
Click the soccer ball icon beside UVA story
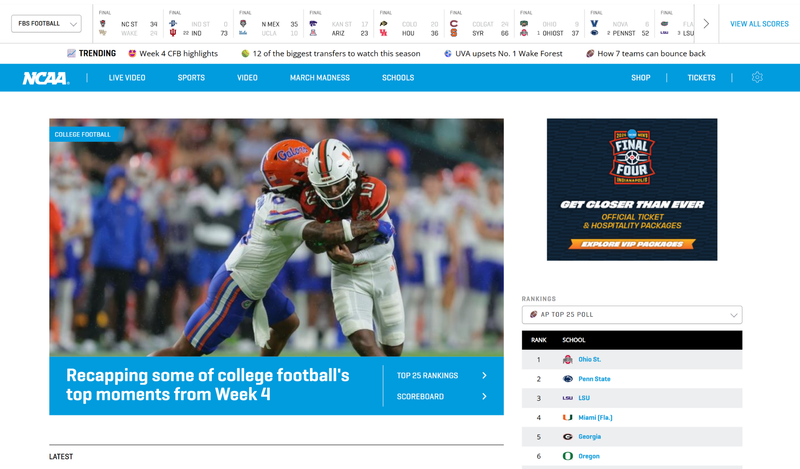[x=448, y=54]
